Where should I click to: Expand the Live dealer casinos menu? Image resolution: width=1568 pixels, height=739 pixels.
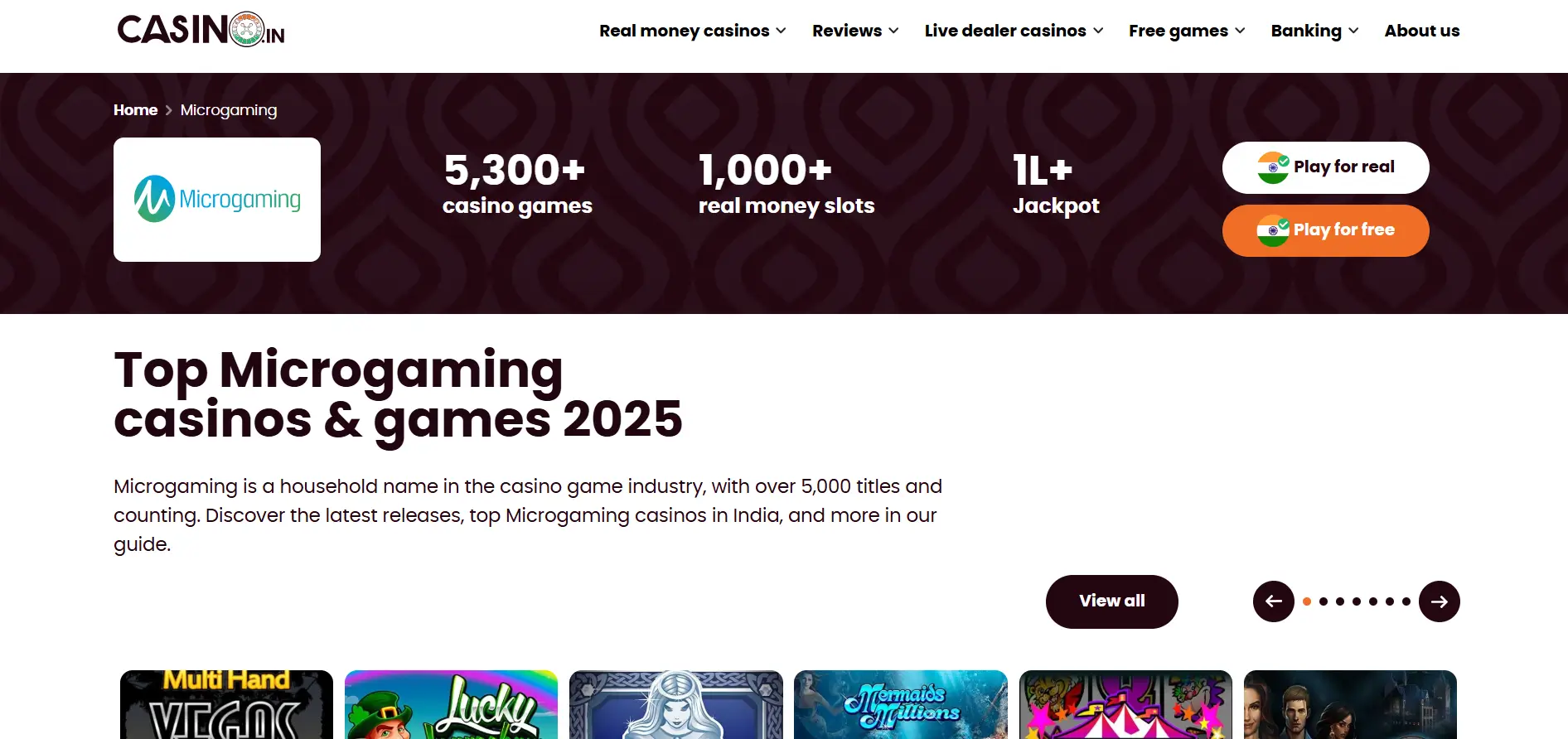[x=1013, y=31]
